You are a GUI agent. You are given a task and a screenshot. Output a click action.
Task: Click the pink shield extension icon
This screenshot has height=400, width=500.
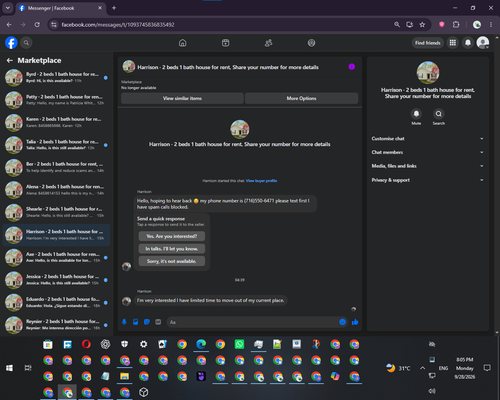click(442, 25)
